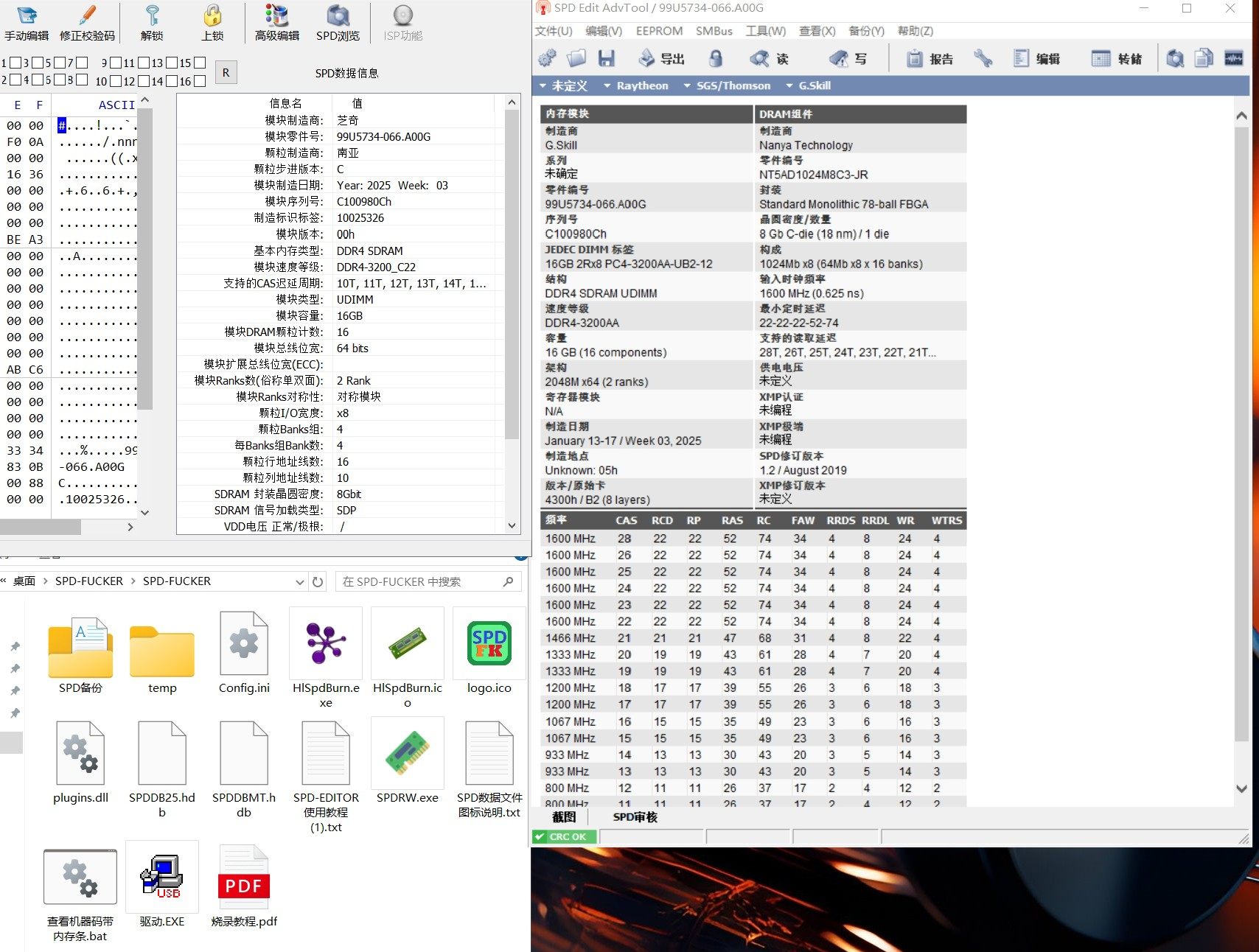Viewport: 1259px width, 952px height.
Task: Check the slot 9 checkbox
Action: point(116,63)
